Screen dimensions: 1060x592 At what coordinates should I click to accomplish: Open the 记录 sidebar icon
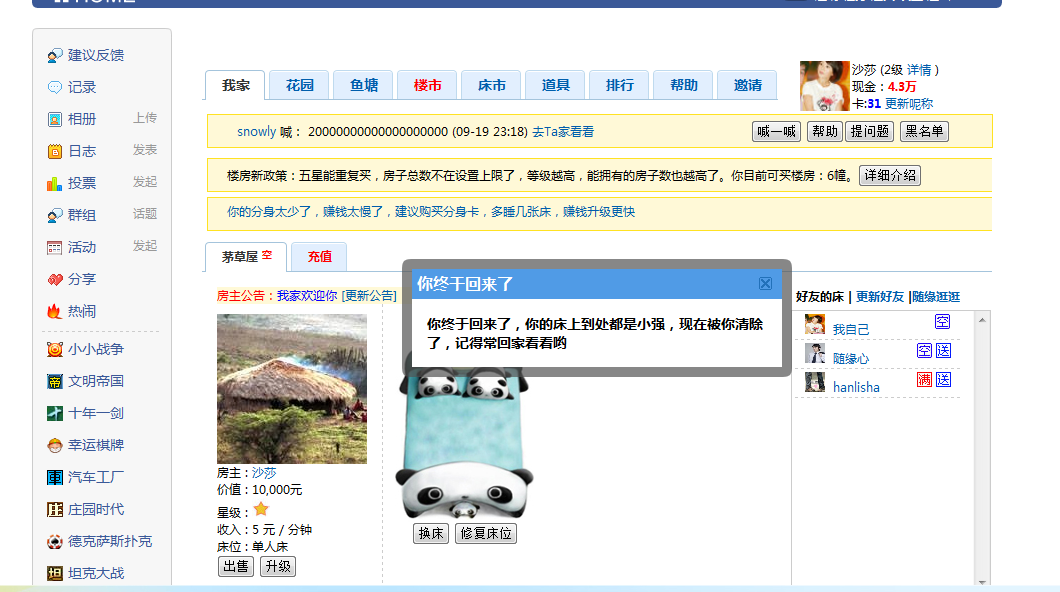pos(55,87)
